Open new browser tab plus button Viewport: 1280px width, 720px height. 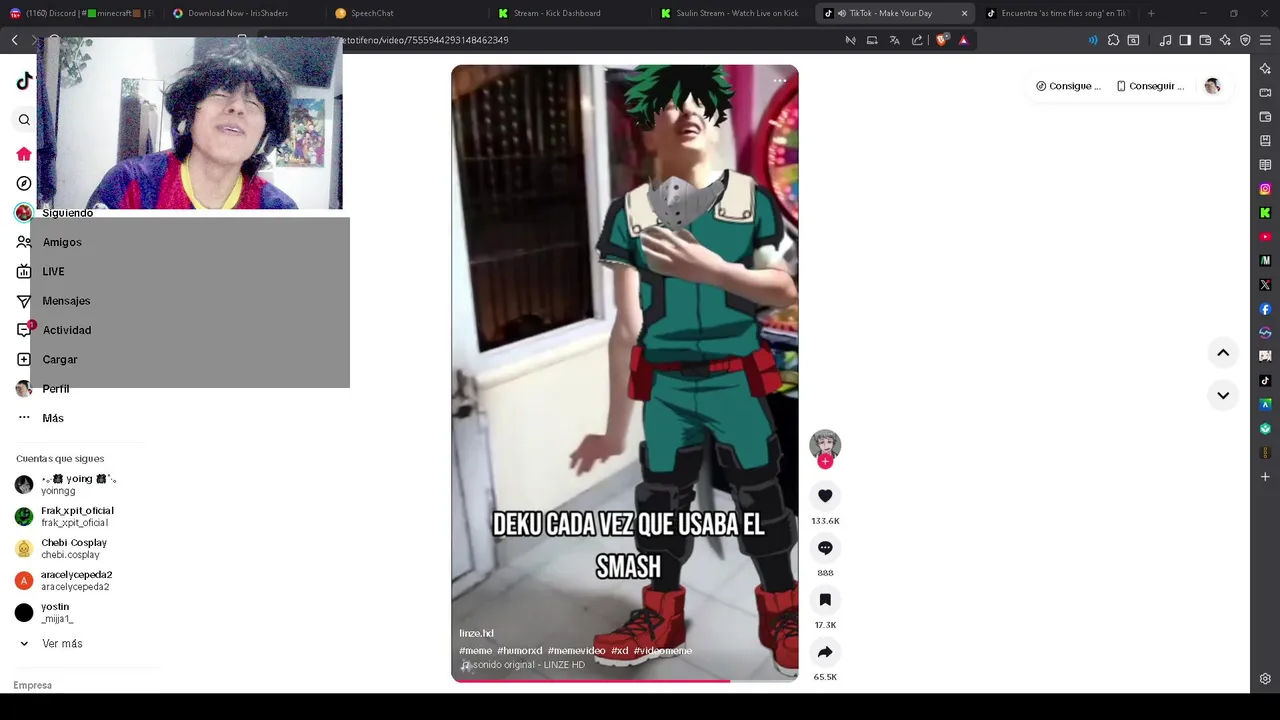pos(1151,13)
